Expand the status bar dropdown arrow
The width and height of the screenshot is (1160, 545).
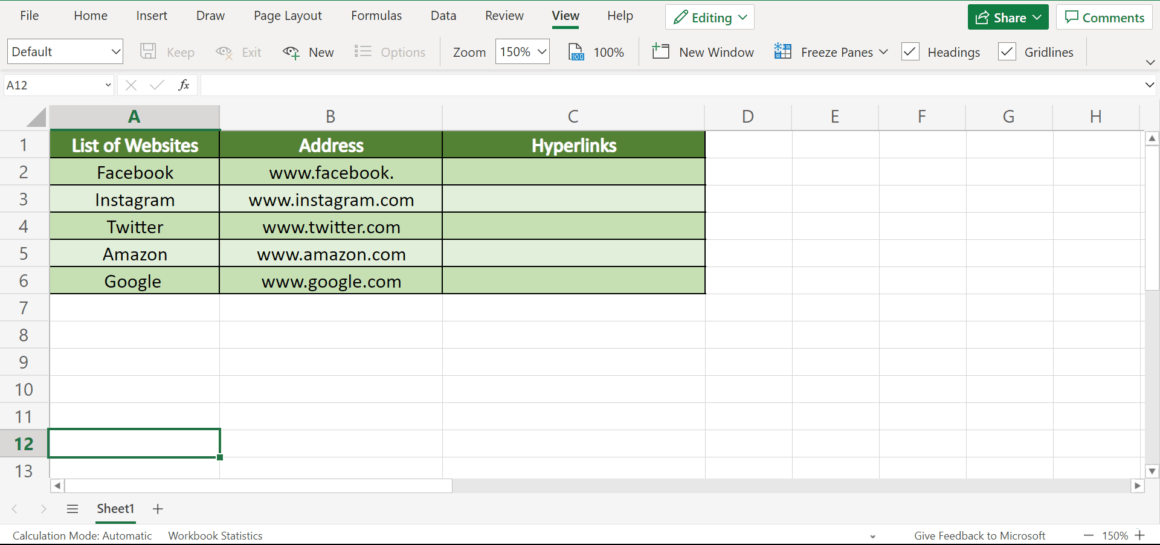coord(873,536)
